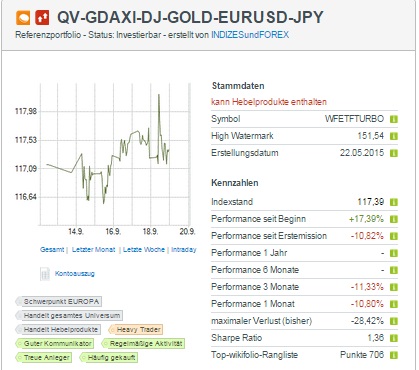Switch chart to Intraday view
The width and height of the screenshot is (419, 370).
coord(184,249)
